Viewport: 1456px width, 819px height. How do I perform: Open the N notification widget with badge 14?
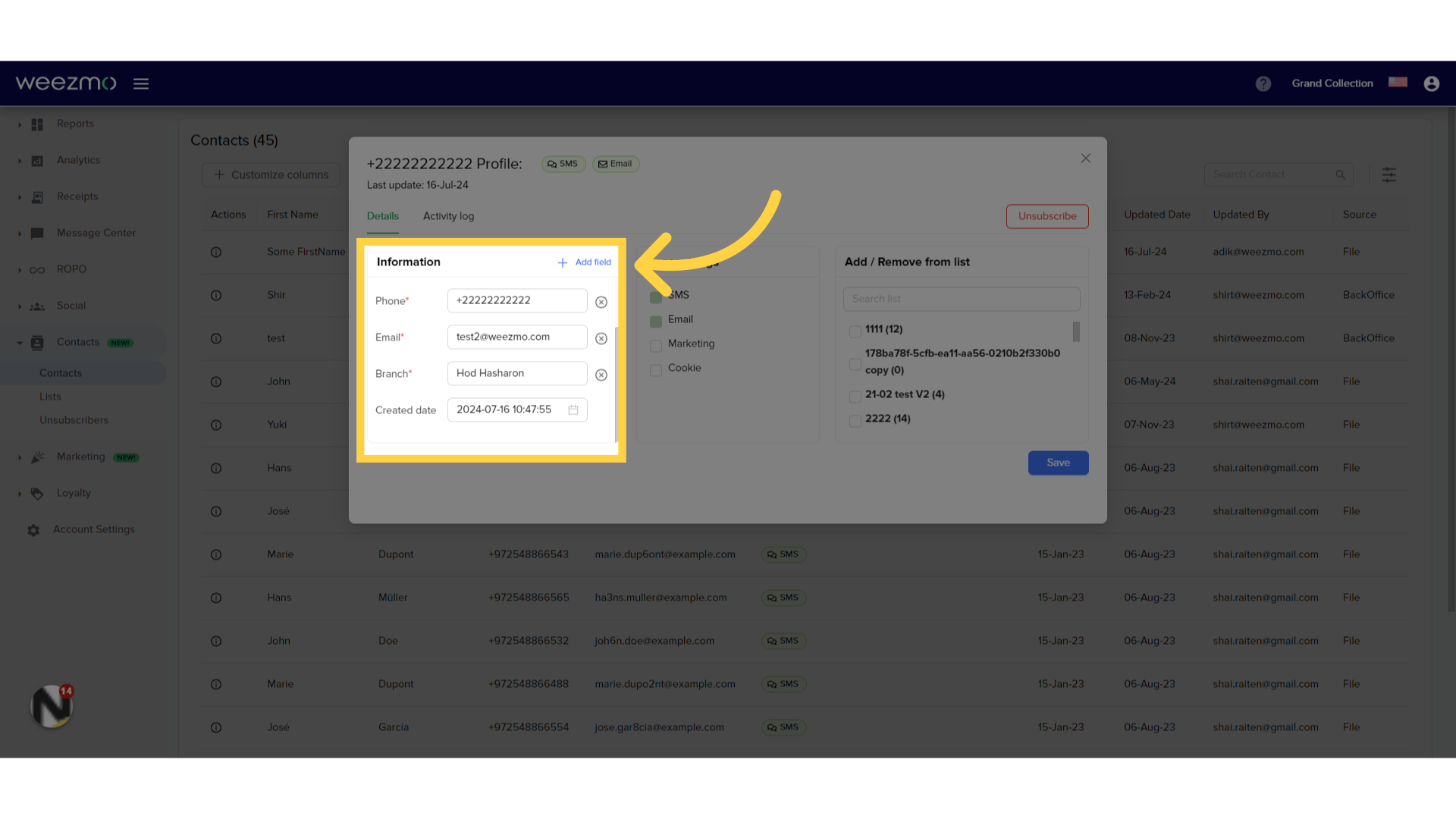(x=52, y=706)
